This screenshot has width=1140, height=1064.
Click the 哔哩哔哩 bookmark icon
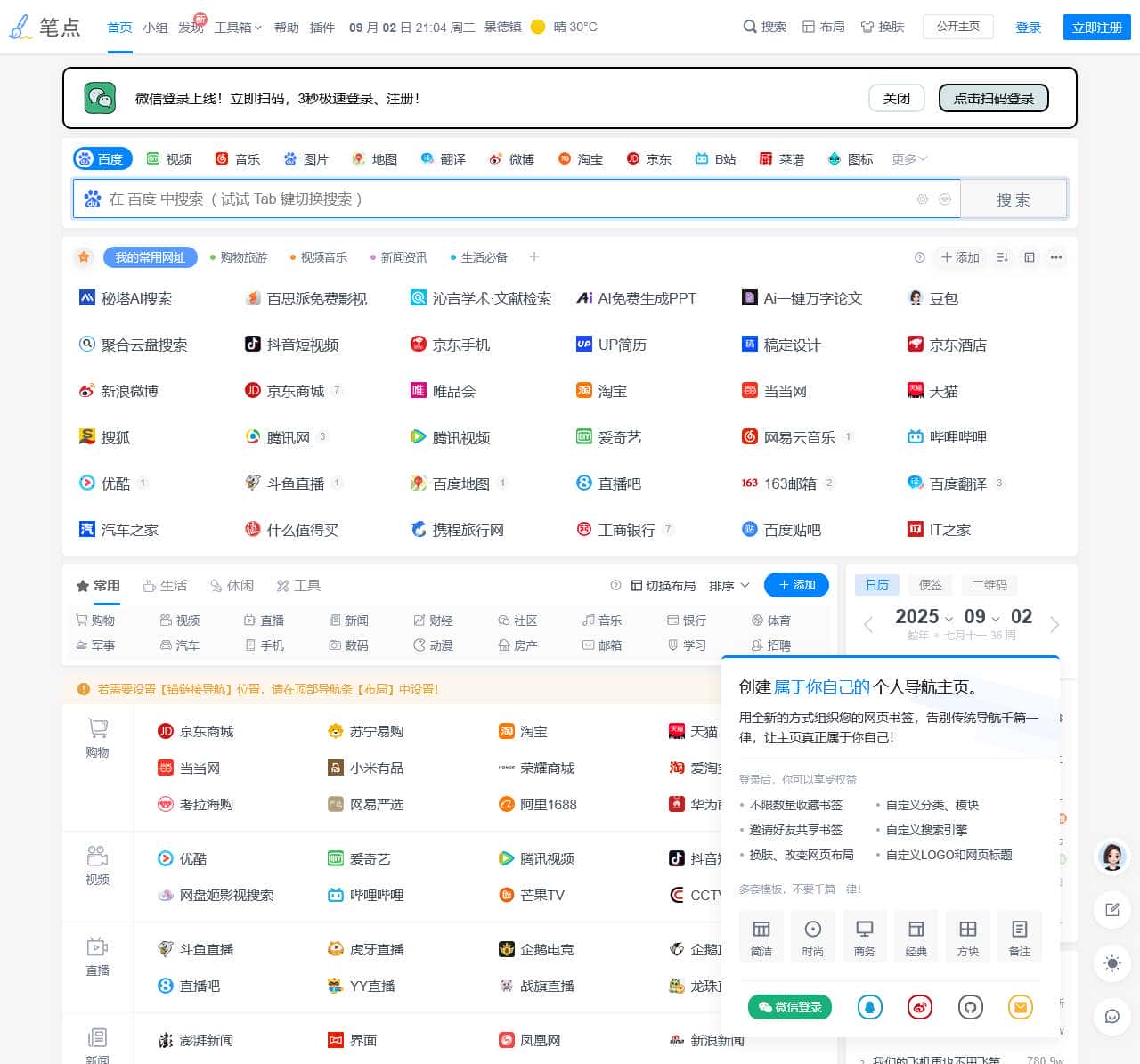point(915,437)
